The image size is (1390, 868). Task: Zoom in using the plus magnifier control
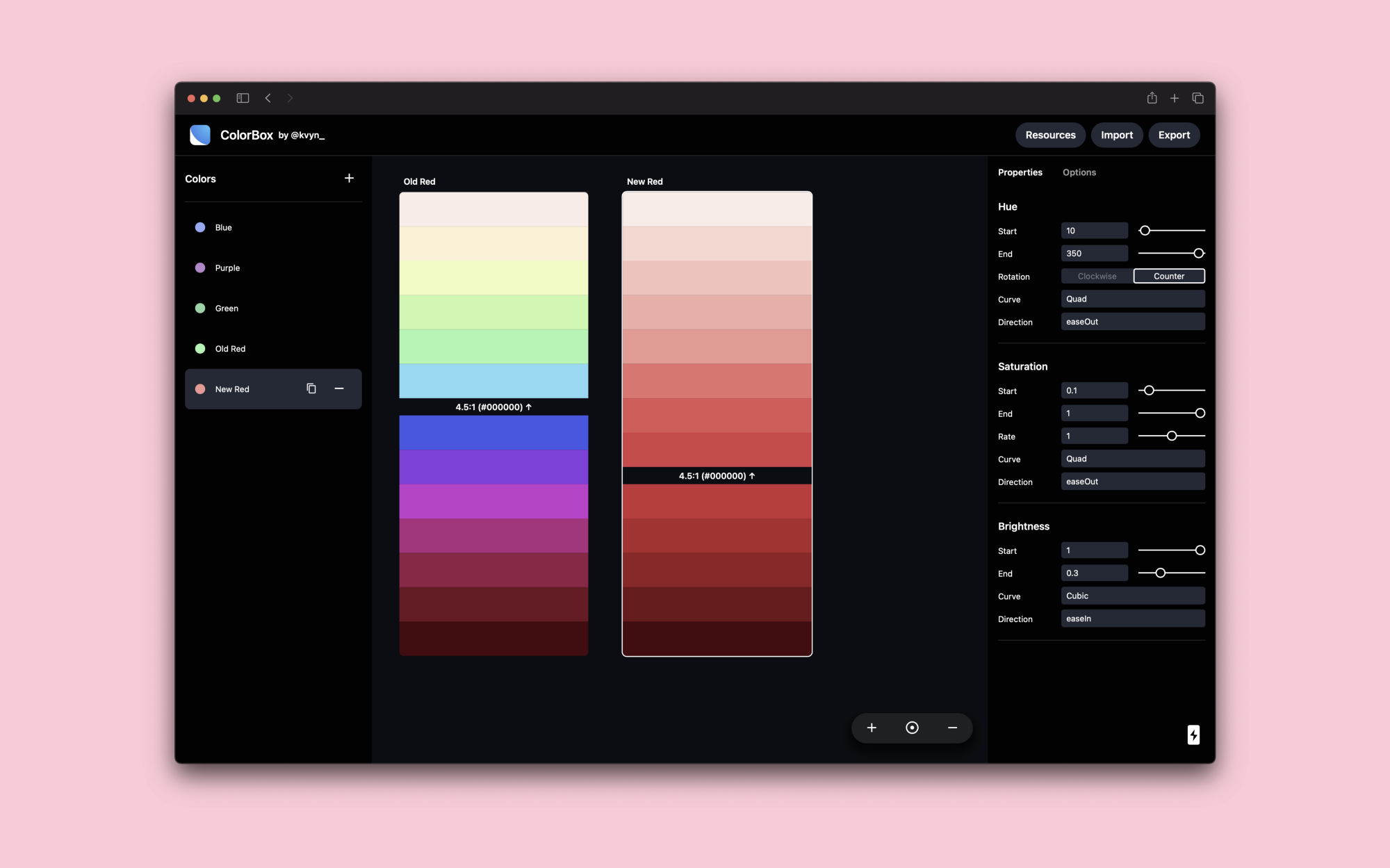[x=872, y=728]
